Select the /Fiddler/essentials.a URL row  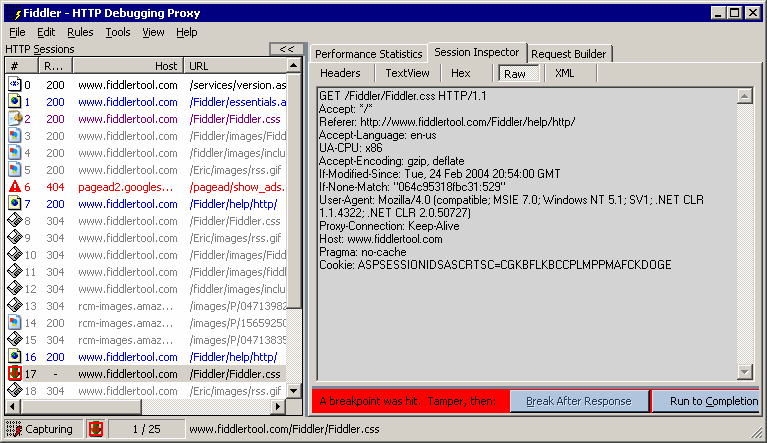tap(146, 102)
